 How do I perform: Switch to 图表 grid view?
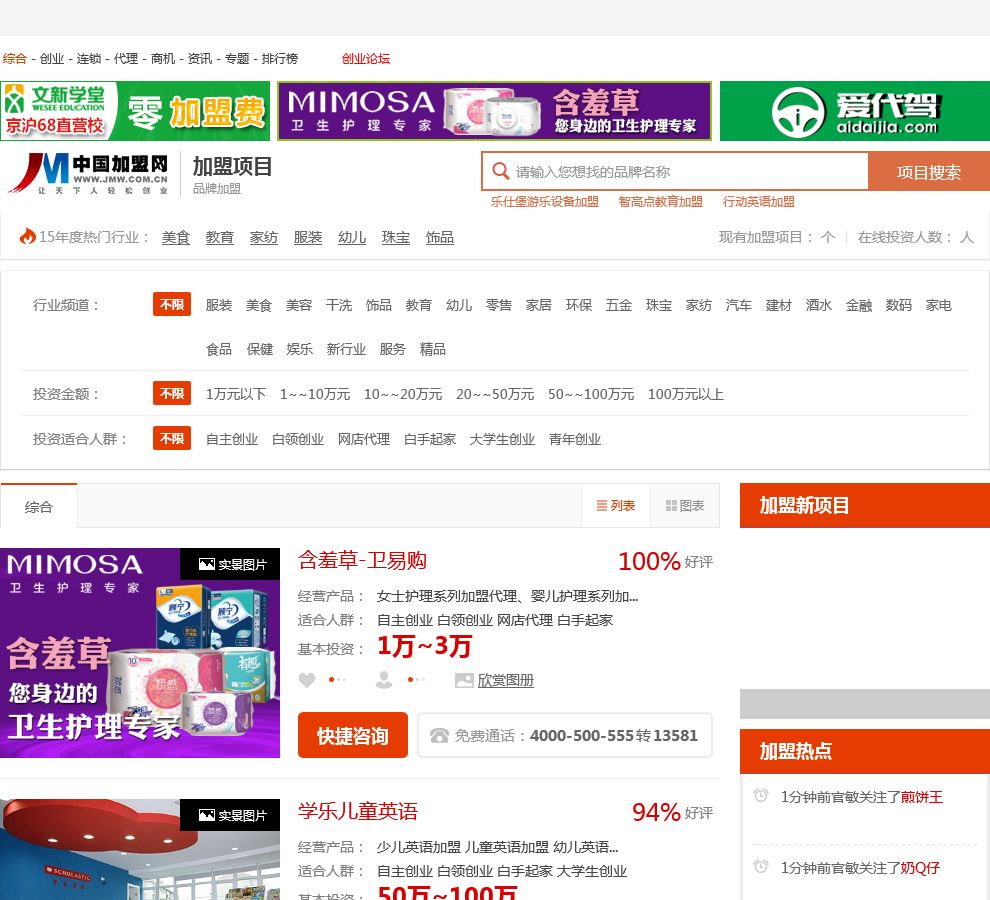coord(685,506)
